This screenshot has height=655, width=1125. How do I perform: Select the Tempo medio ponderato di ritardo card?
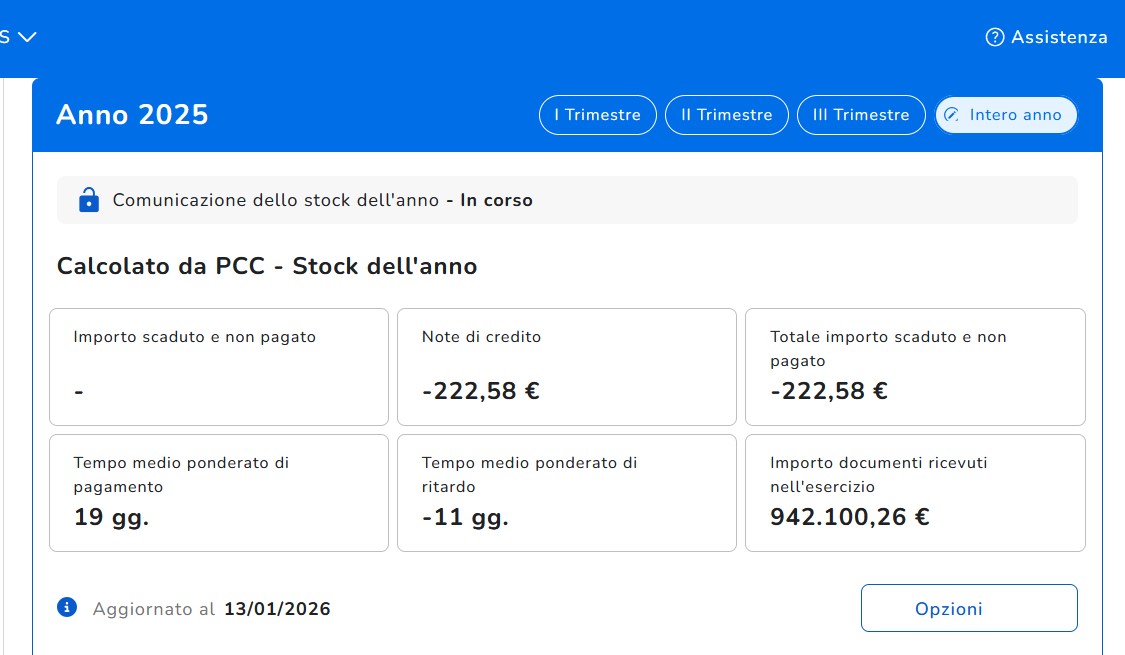[566, 492]
